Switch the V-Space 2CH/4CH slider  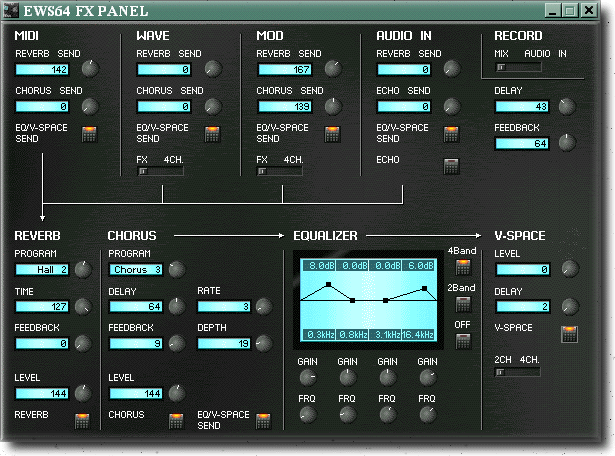518,372
